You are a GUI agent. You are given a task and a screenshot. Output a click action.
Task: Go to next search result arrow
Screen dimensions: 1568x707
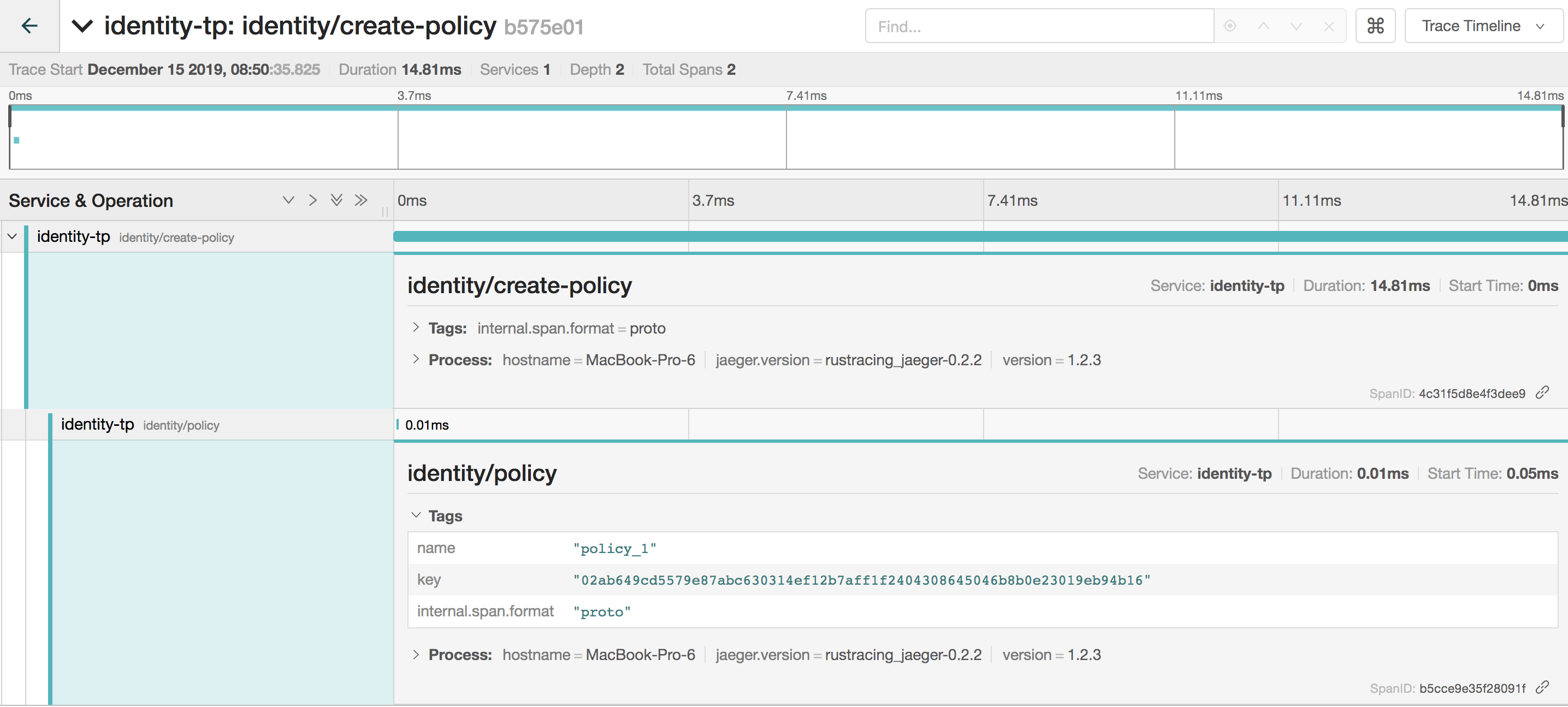1296,26
